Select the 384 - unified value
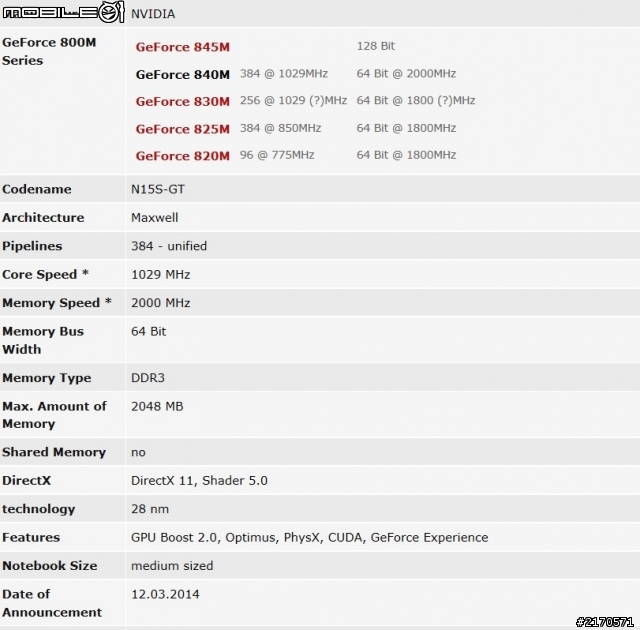Viewport: 640px width, 630px height. pyautogui.click(x=169, y=246)
